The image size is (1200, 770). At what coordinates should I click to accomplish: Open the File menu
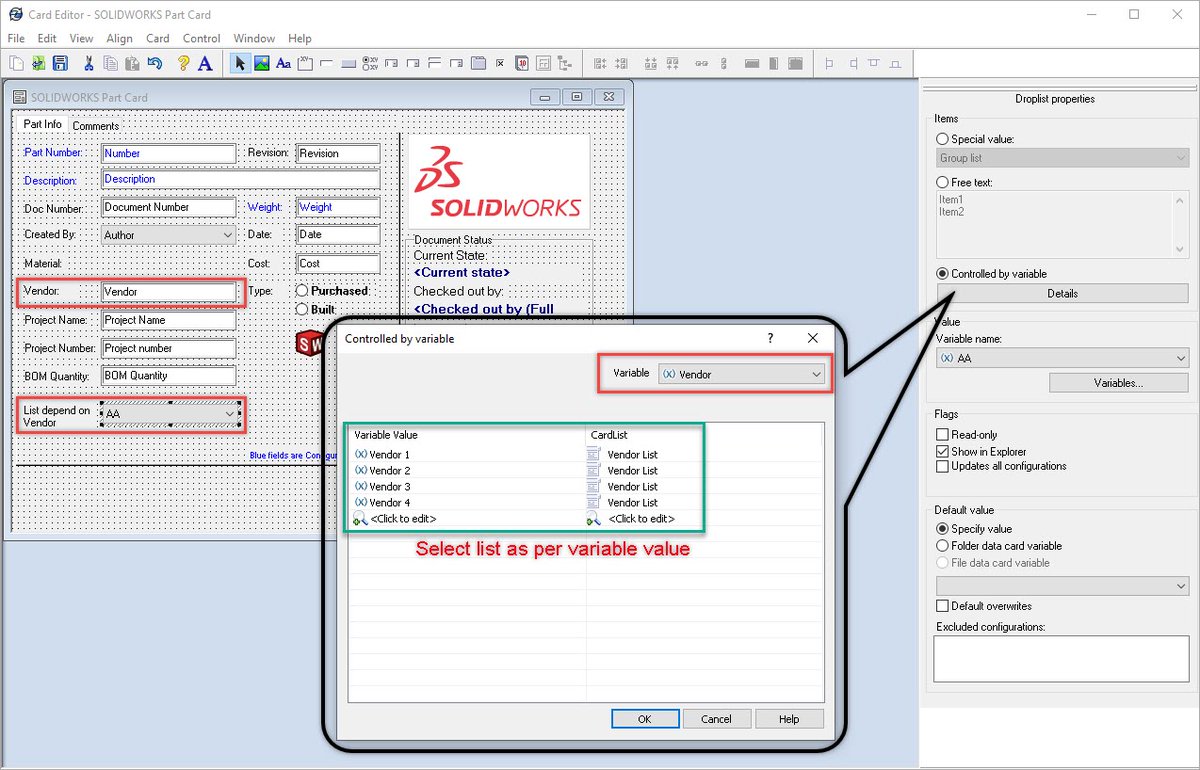tap(16, 38)
